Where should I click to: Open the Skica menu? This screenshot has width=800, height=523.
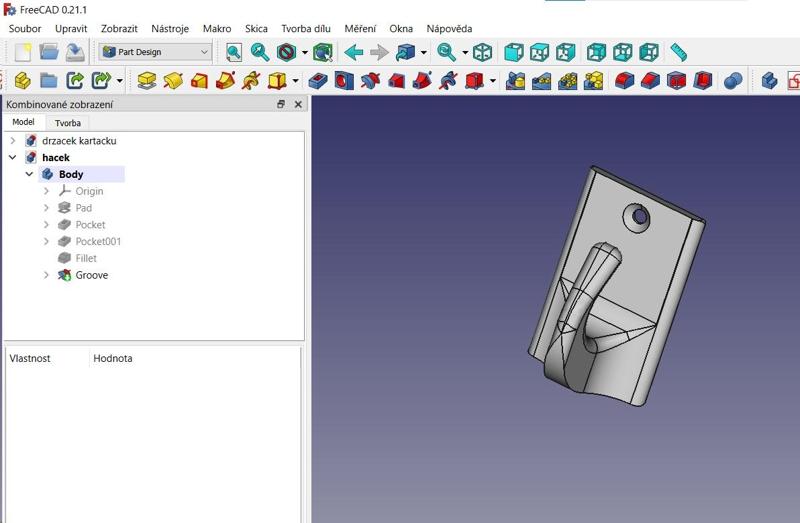pyautogui.click(x=256, y=29)
